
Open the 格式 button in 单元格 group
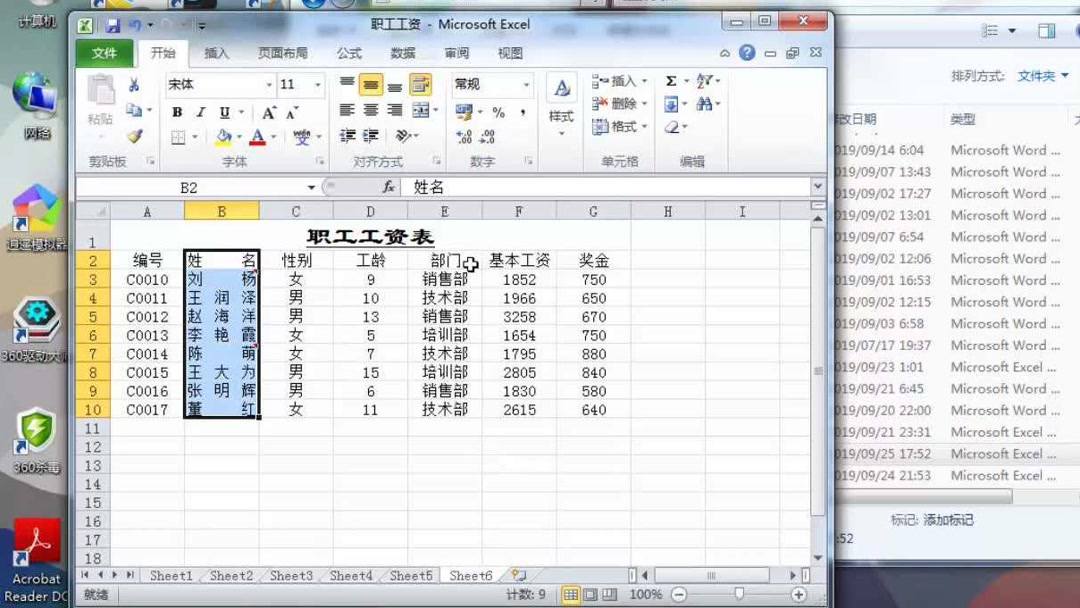tap(618, 127)
